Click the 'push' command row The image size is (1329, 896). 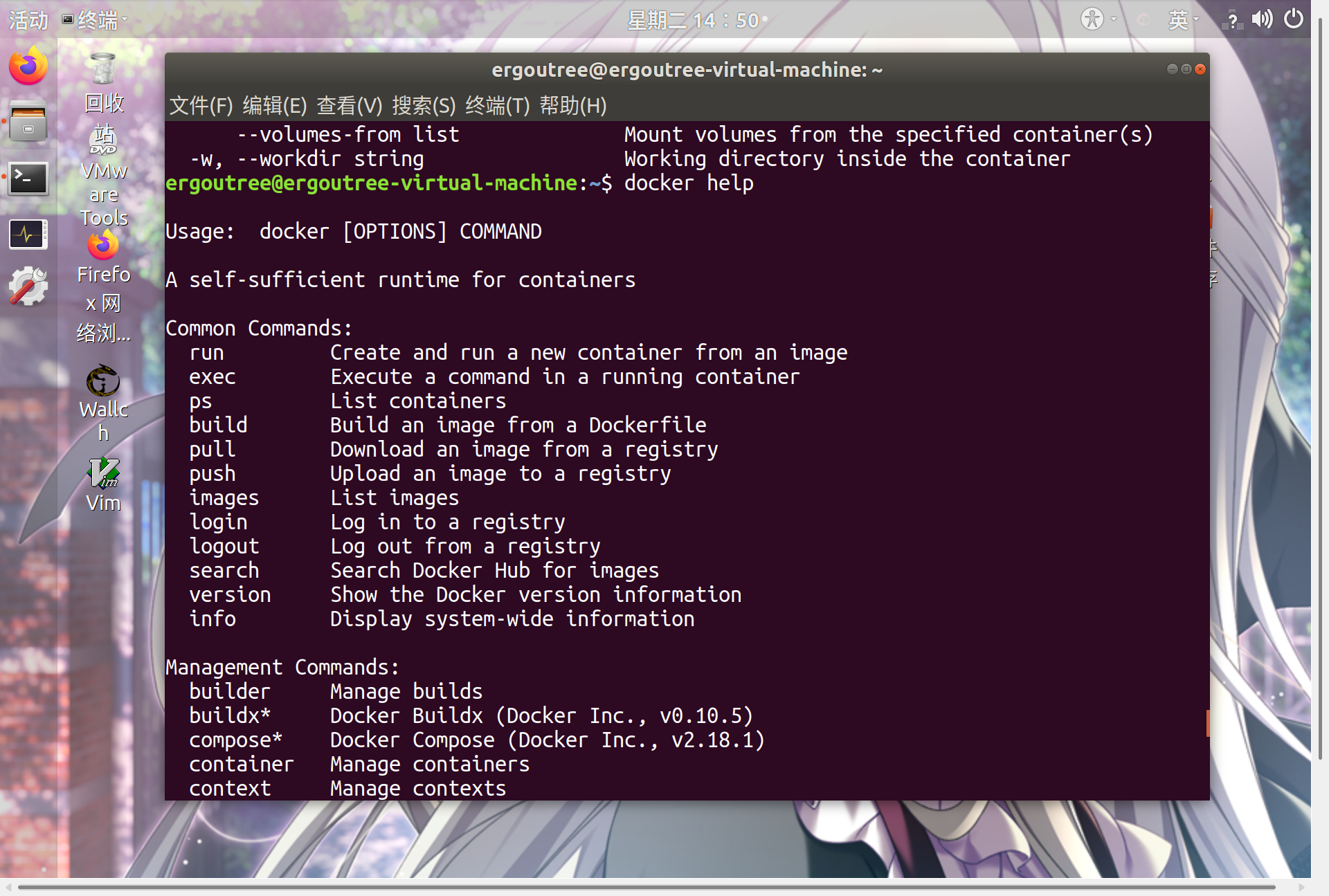(x=430, y=474)
